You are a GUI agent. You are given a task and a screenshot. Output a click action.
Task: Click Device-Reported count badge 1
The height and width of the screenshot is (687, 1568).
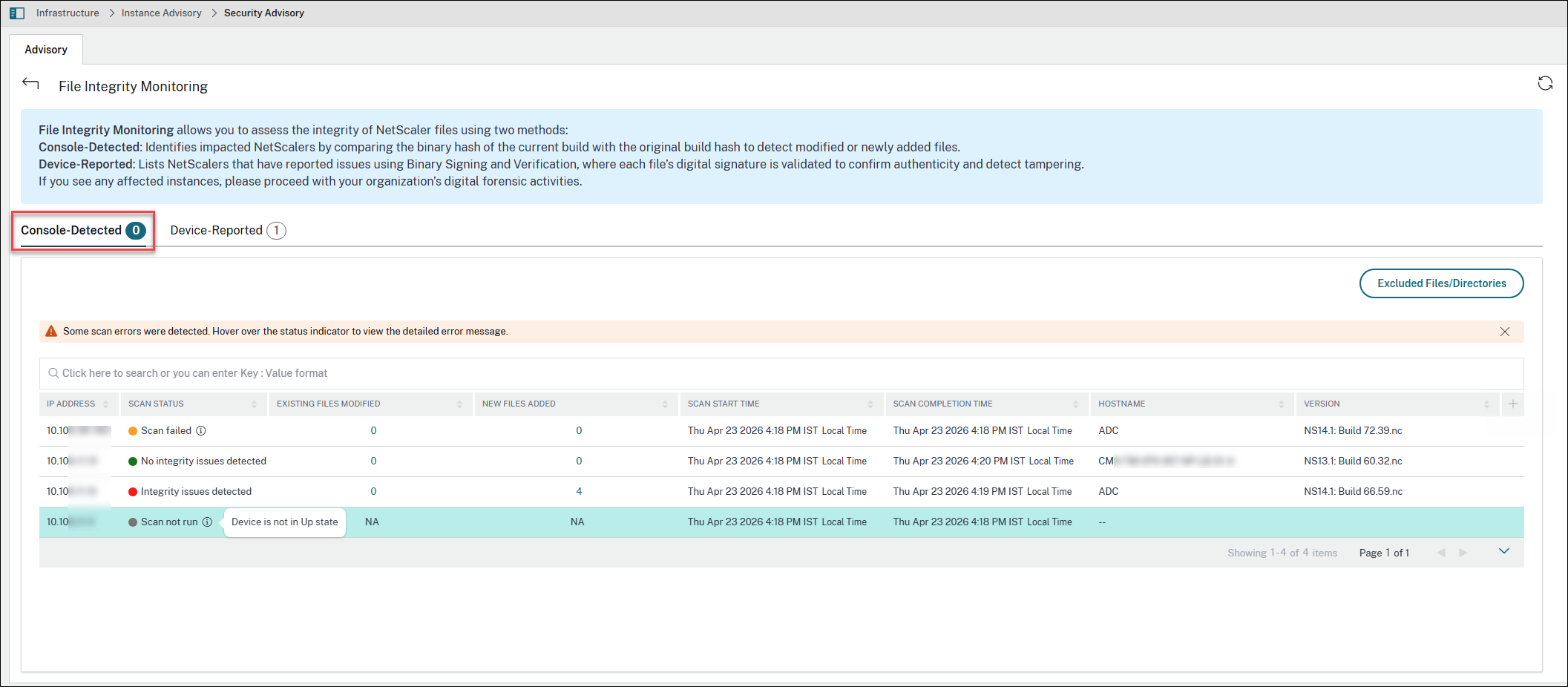[276, 231]
